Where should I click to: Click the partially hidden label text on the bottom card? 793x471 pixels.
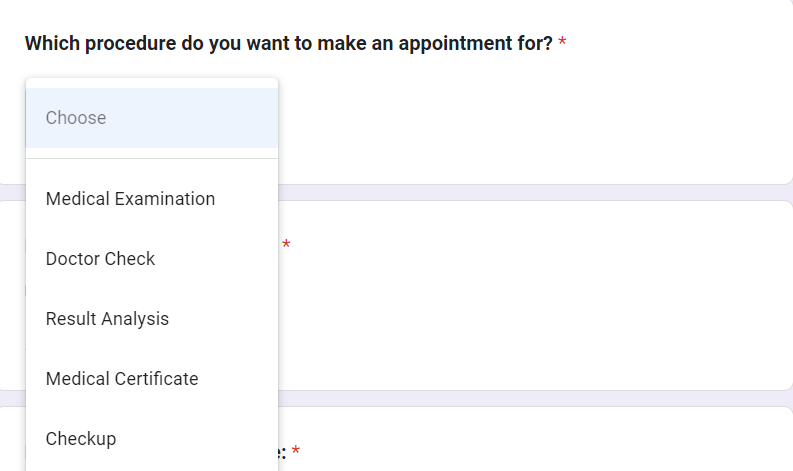point(282,453)
